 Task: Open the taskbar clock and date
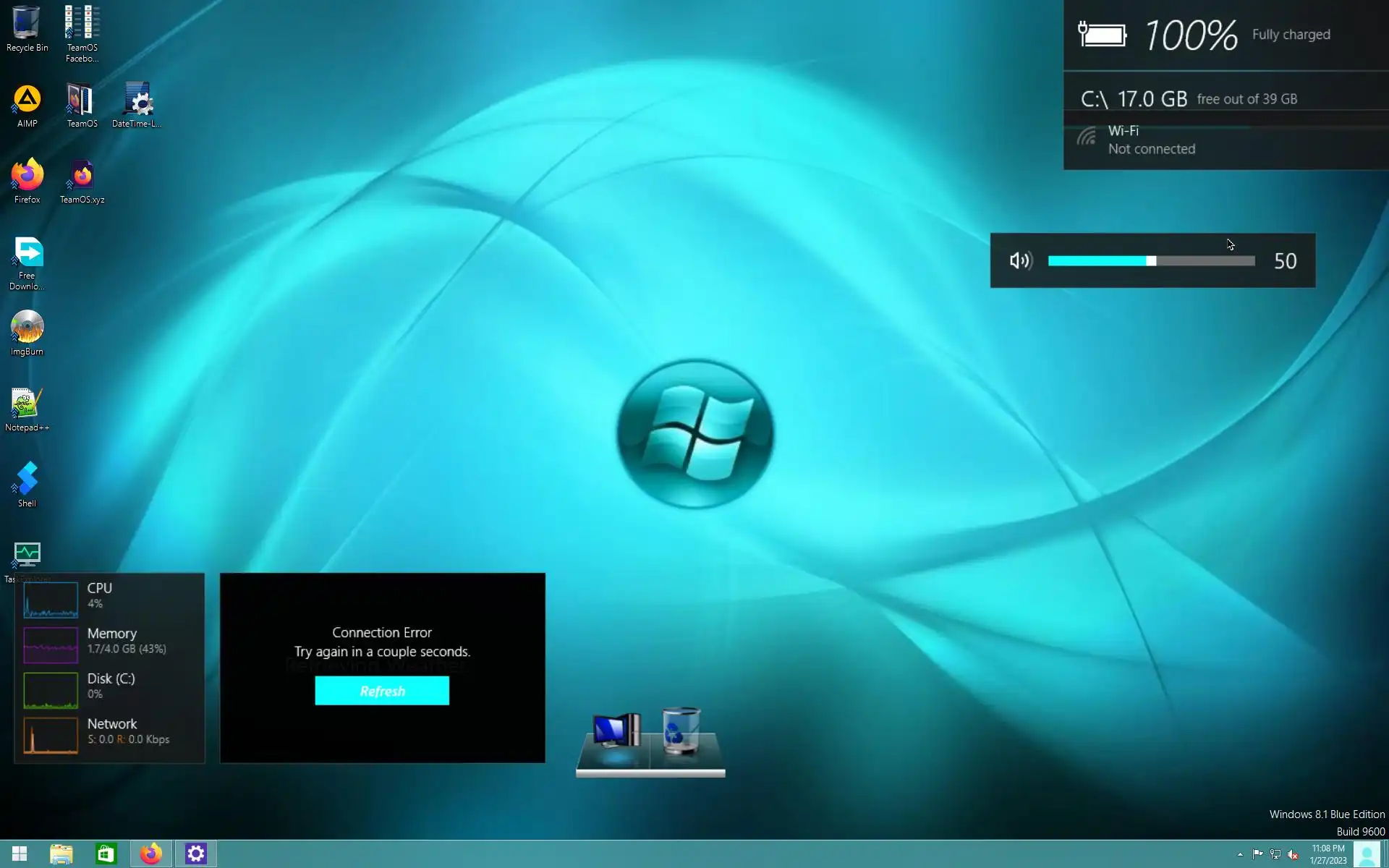click(x=1328, y=854)
